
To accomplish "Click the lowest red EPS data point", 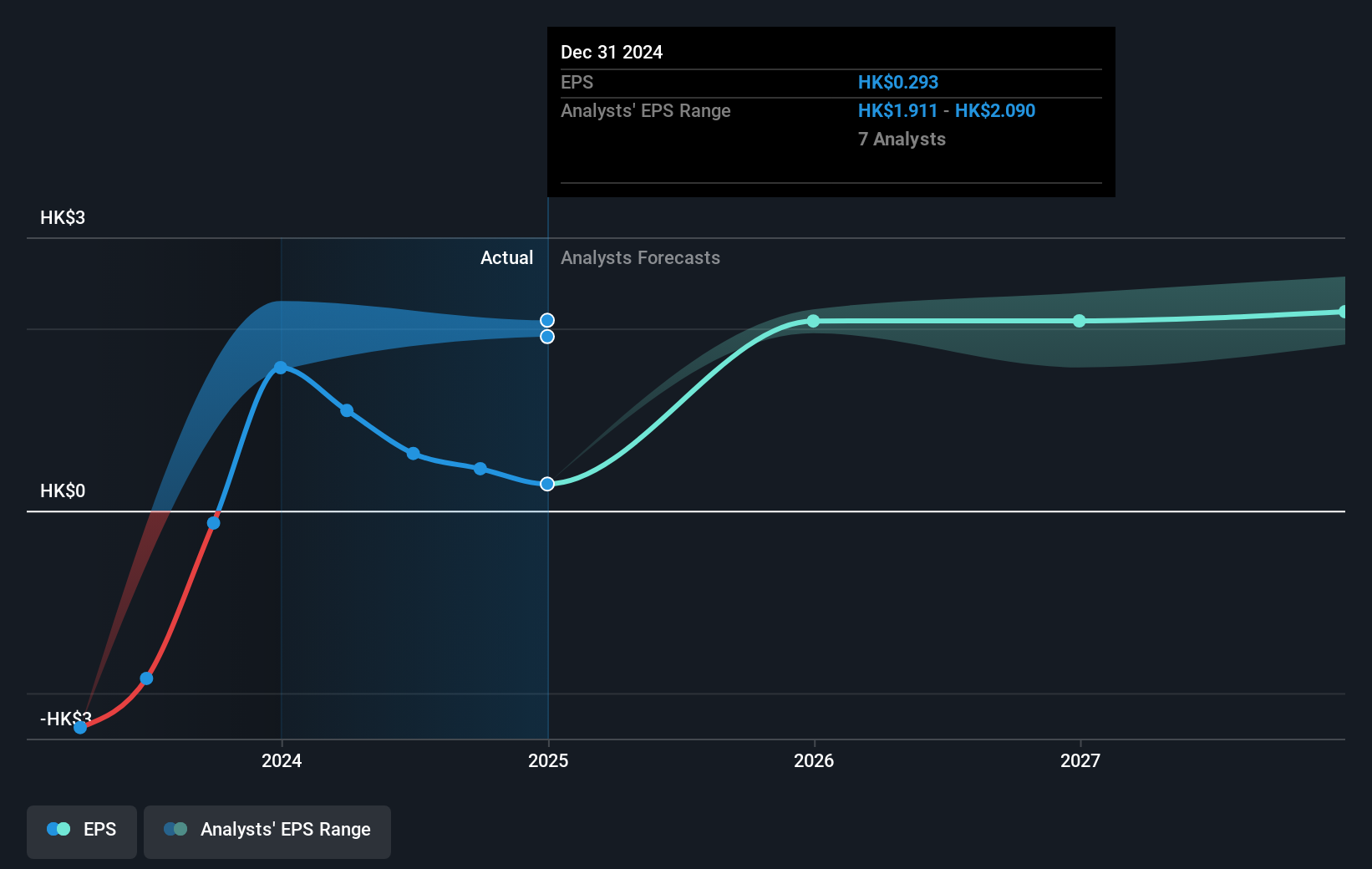I will click(x=80, y=728).
